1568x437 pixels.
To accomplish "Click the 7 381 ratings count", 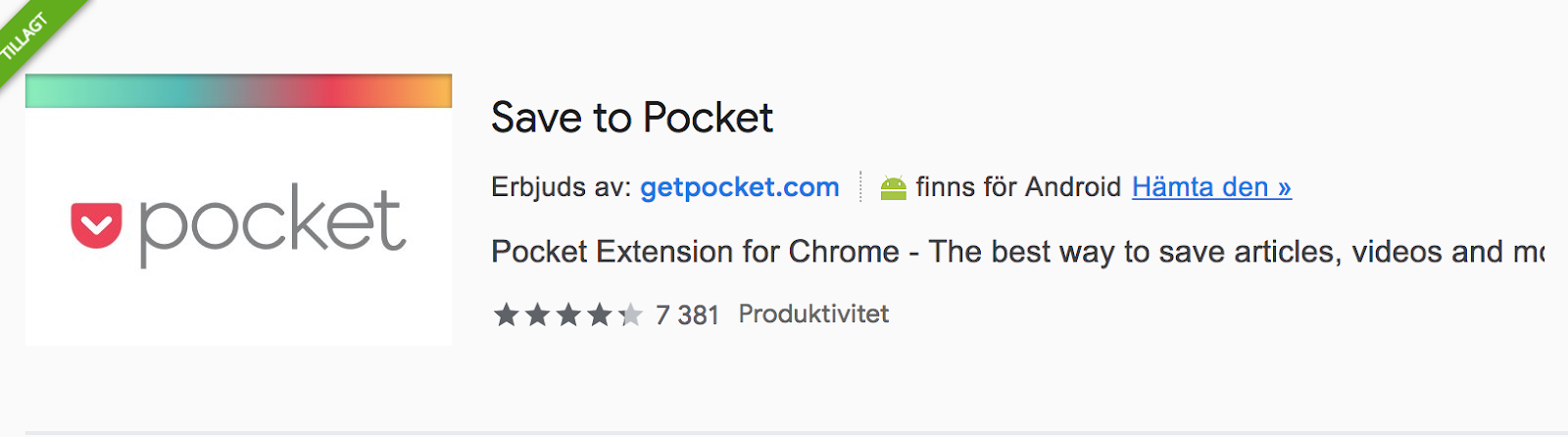I will (687, 316).
